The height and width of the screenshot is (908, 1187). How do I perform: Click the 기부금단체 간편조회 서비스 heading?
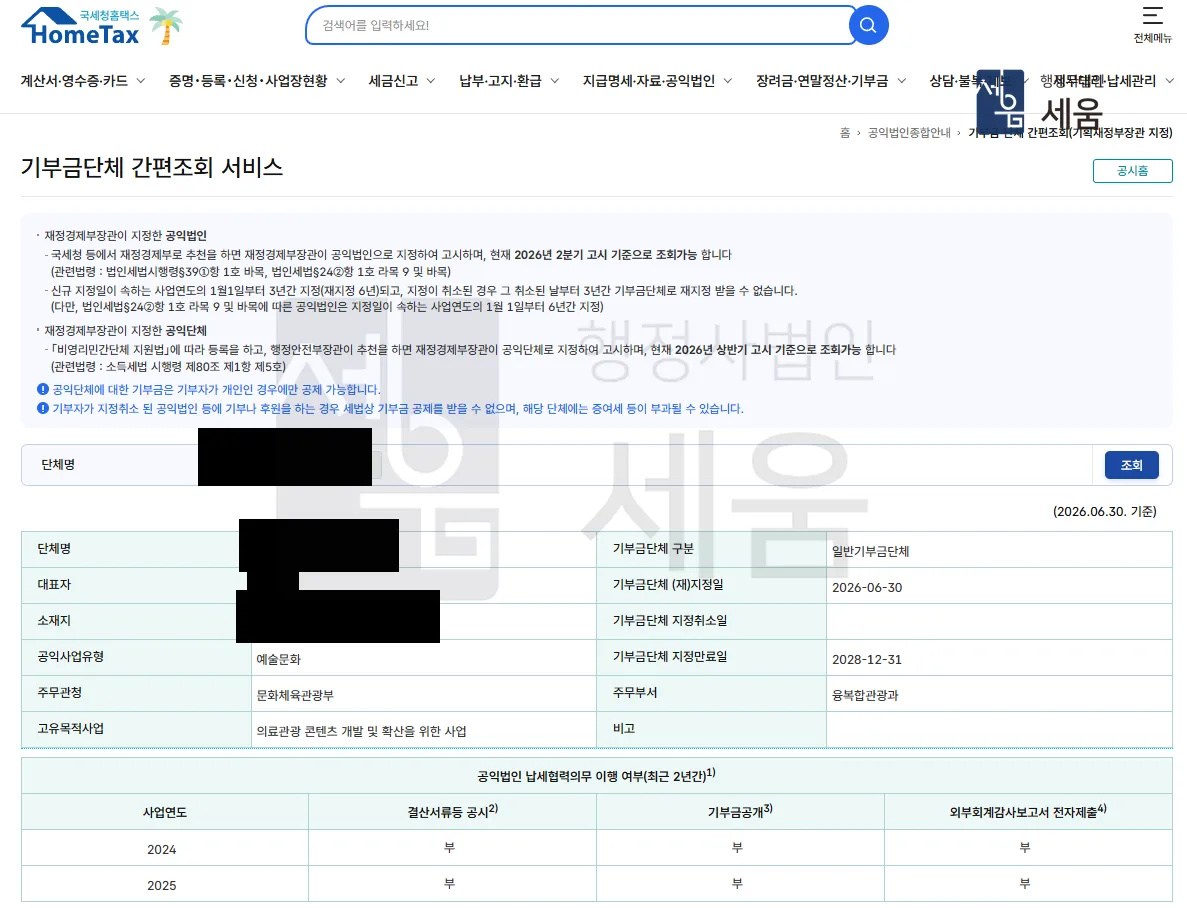[151, 167]
